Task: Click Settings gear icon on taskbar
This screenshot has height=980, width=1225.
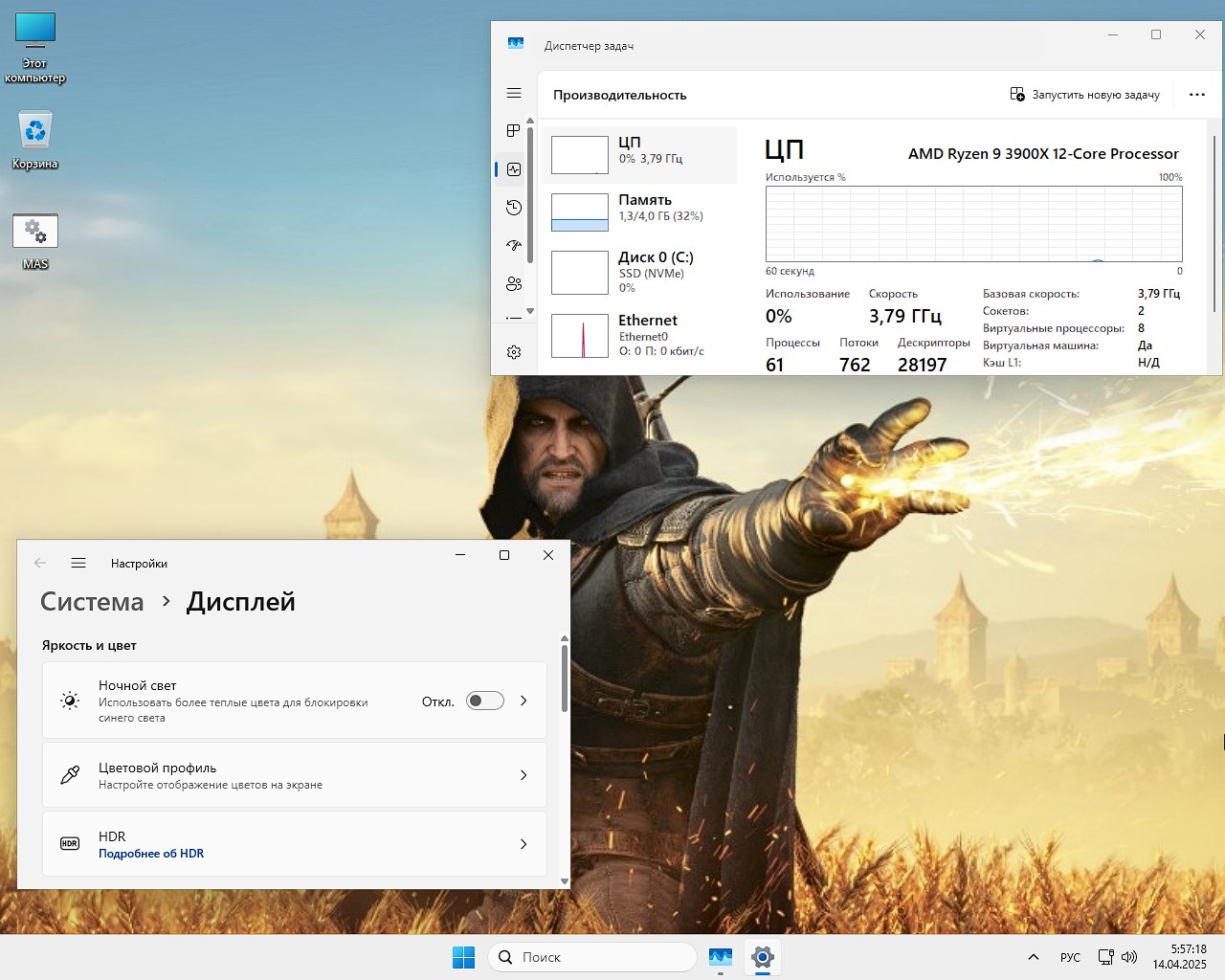Action: coord(763,957)
